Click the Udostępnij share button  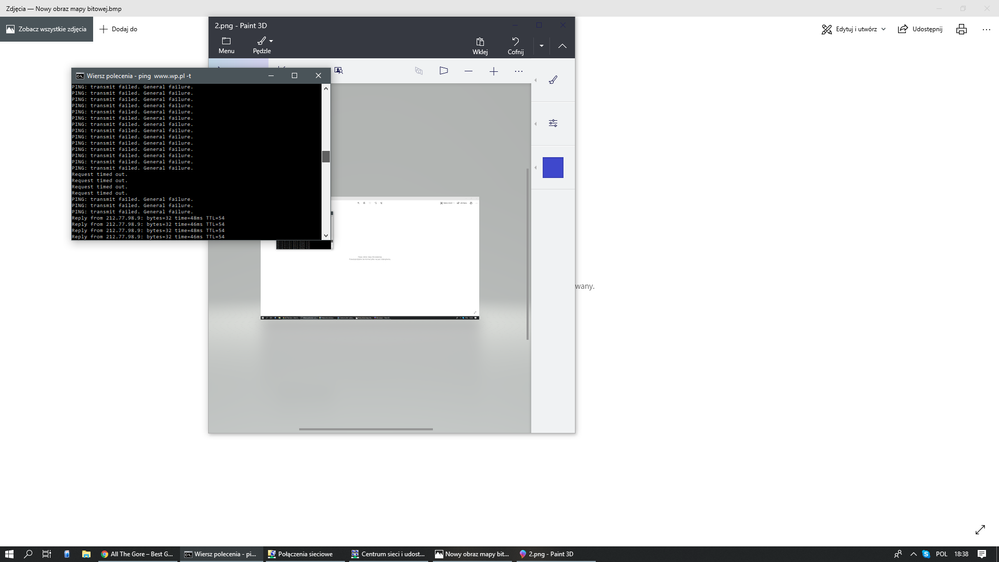[920, 29]
